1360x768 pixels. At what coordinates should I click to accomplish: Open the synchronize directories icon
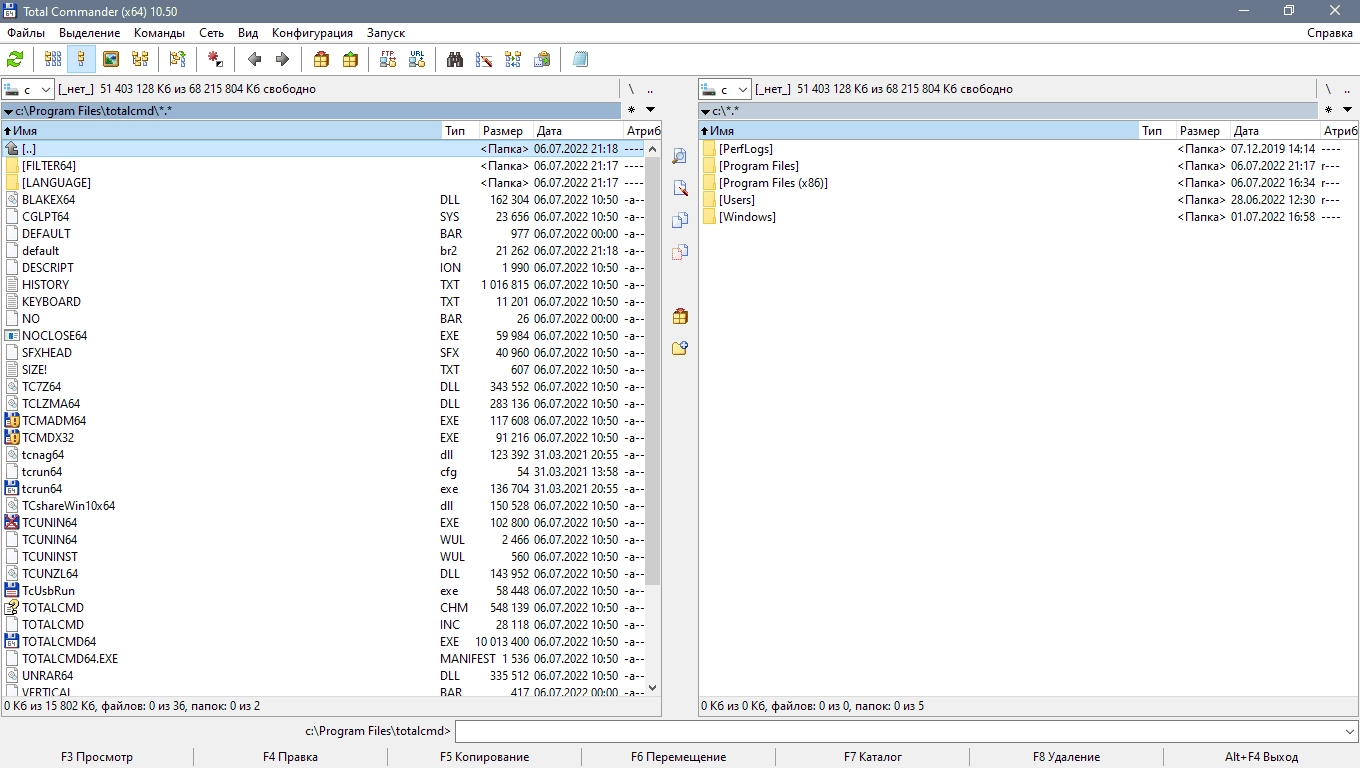pos(513,59)
